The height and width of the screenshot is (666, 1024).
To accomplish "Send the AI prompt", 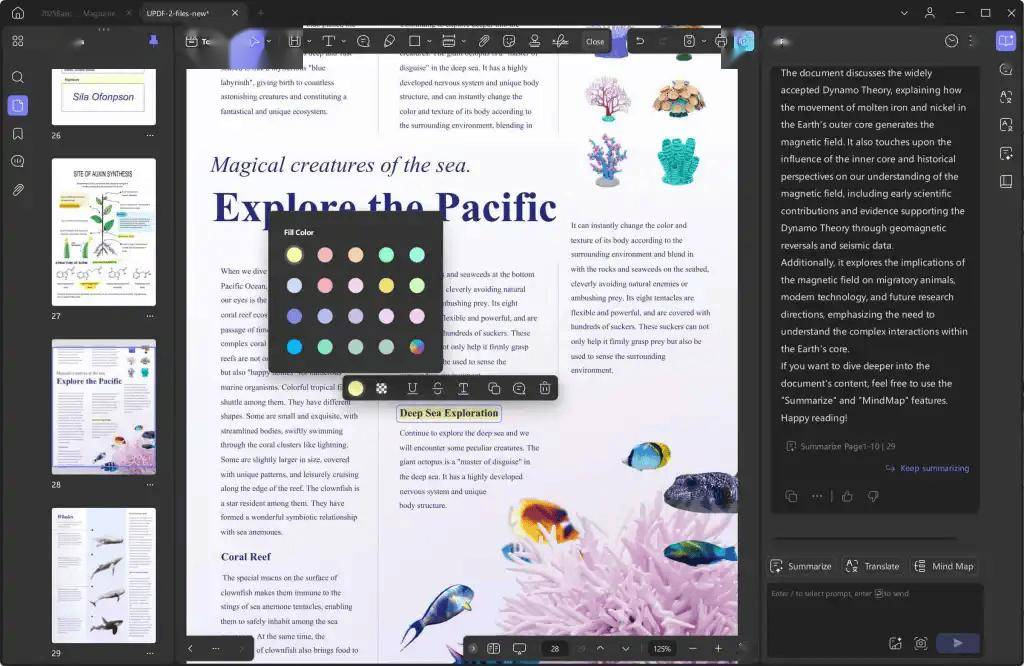I will pyautogui.click(x=958, y=643).
